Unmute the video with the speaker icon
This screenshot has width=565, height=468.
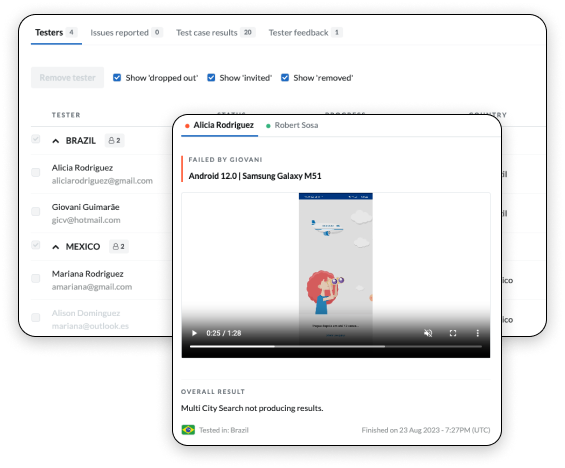428,333
